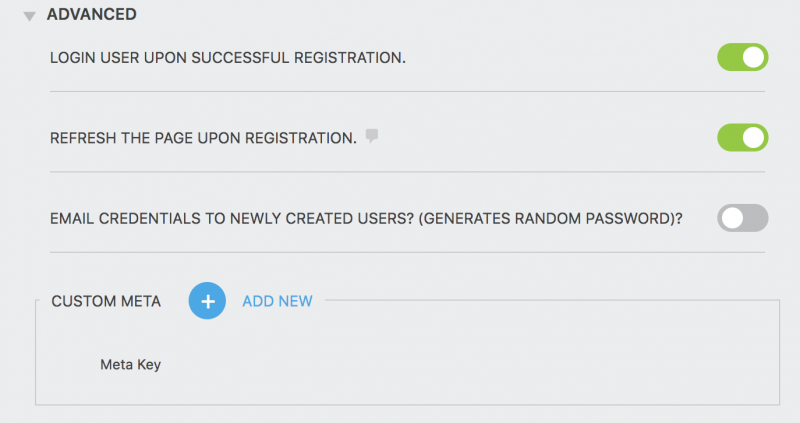
Task: Disable login user upon successful registration
Action: (x=742, y=57)
